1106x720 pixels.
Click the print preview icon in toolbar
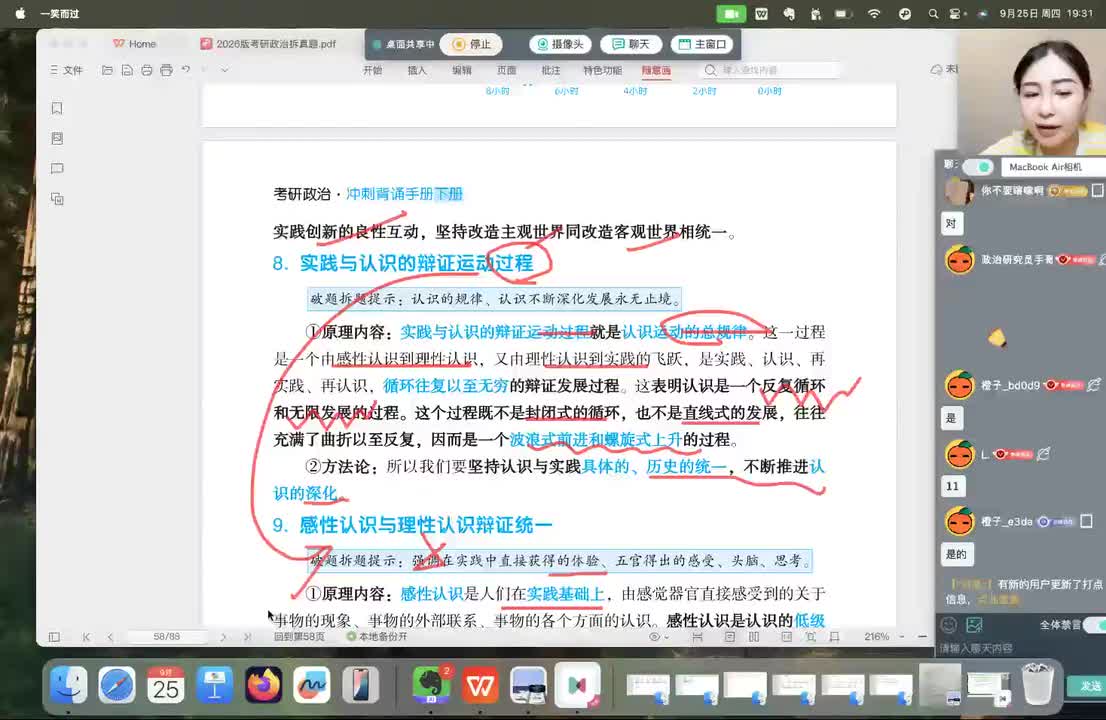pyautogui.click(x=166, y=70)
